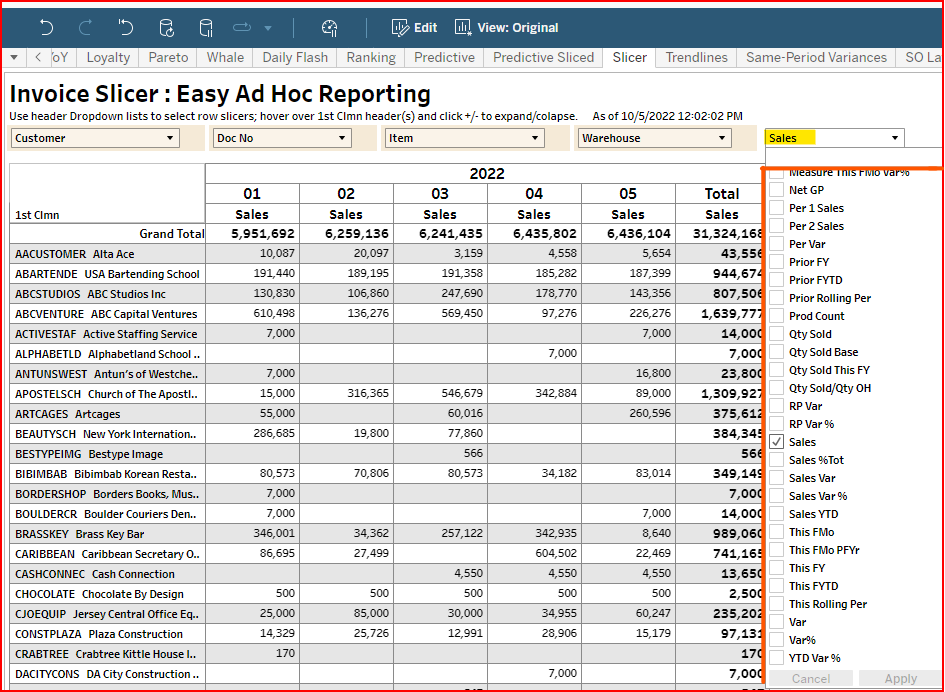
Task: Click the Replay animation icon
Action: click(x=243, y=28)
